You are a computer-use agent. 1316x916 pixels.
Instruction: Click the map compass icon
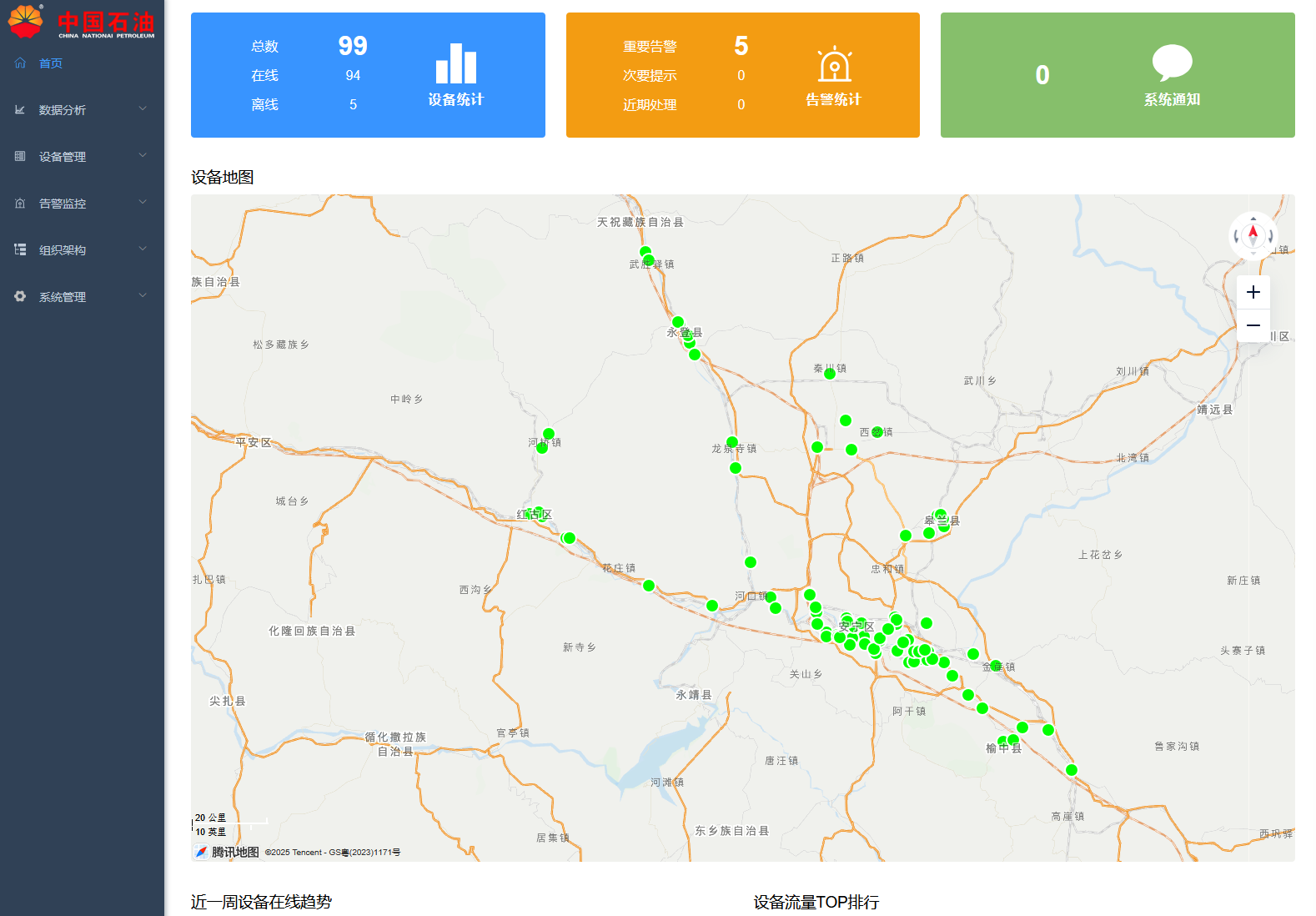[x=1253, y=235]
